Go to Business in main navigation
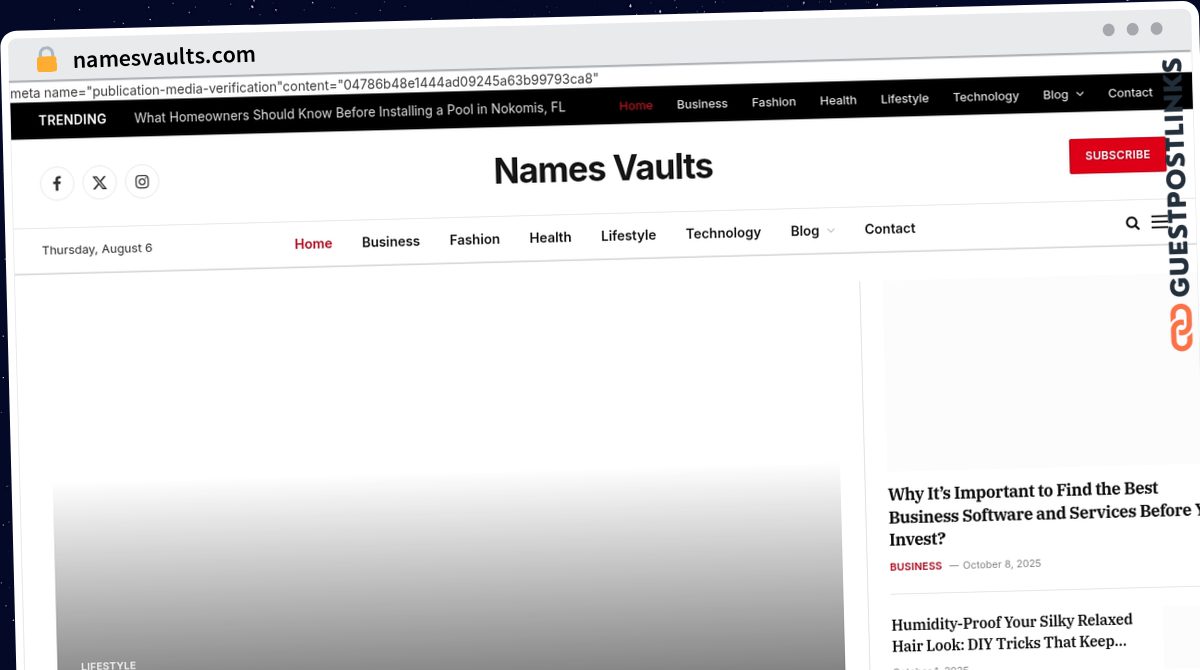Screen dimensions: 1200x670 (391, 241)
